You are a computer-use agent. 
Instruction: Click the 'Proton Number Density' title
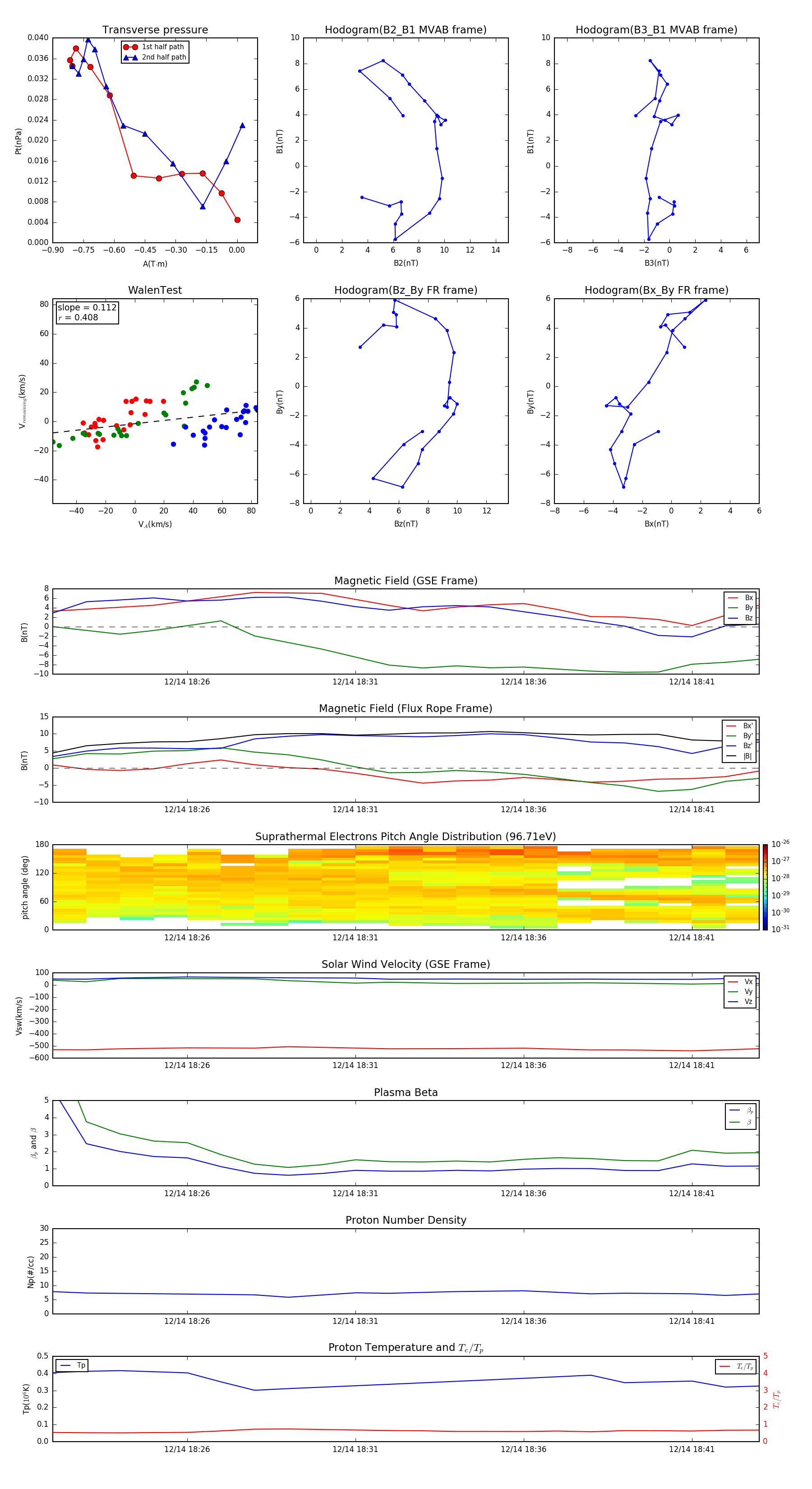point(406,1220)
